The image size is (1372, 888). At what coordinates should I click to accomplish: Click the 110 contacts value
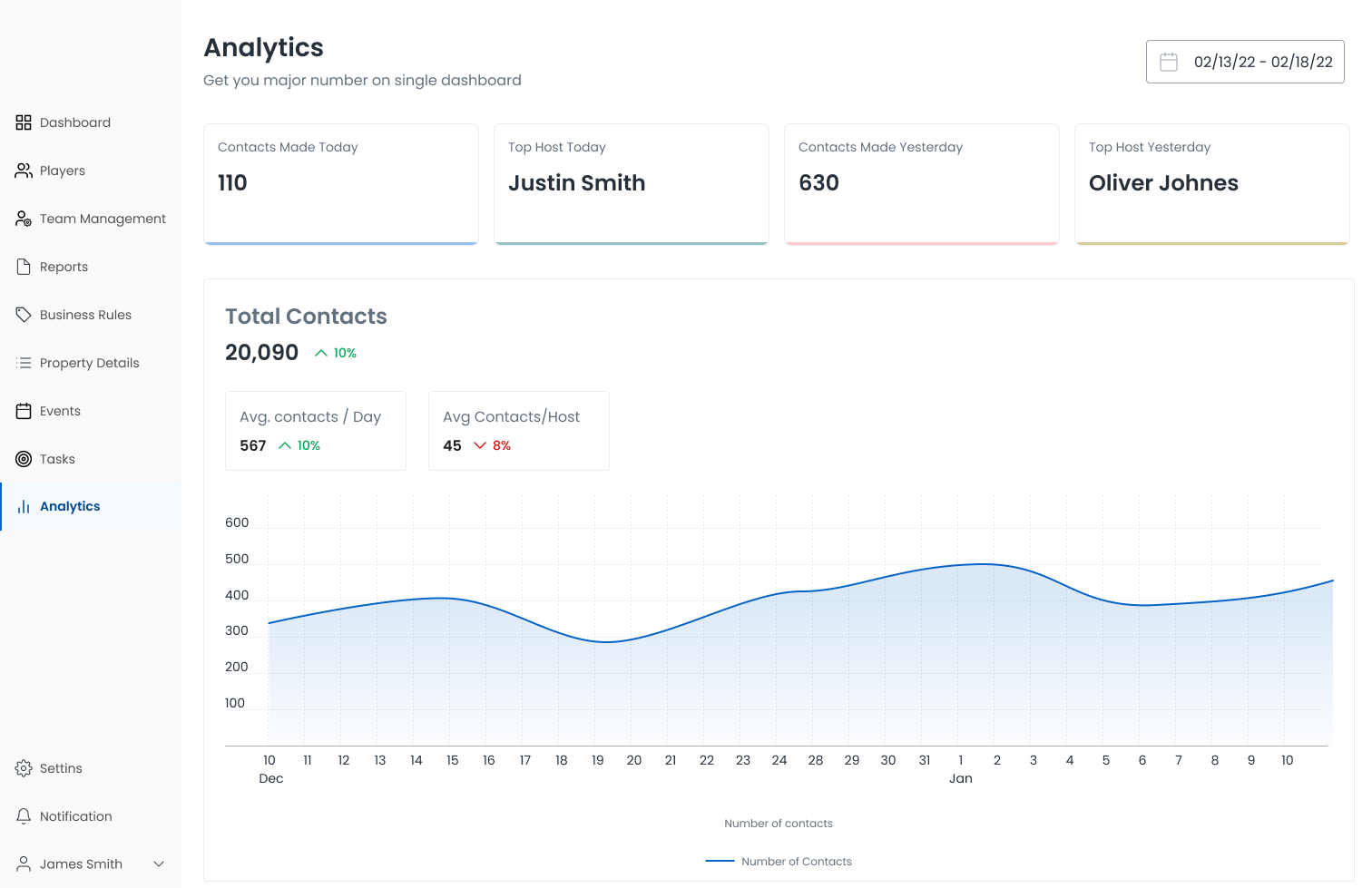[232, 183]
